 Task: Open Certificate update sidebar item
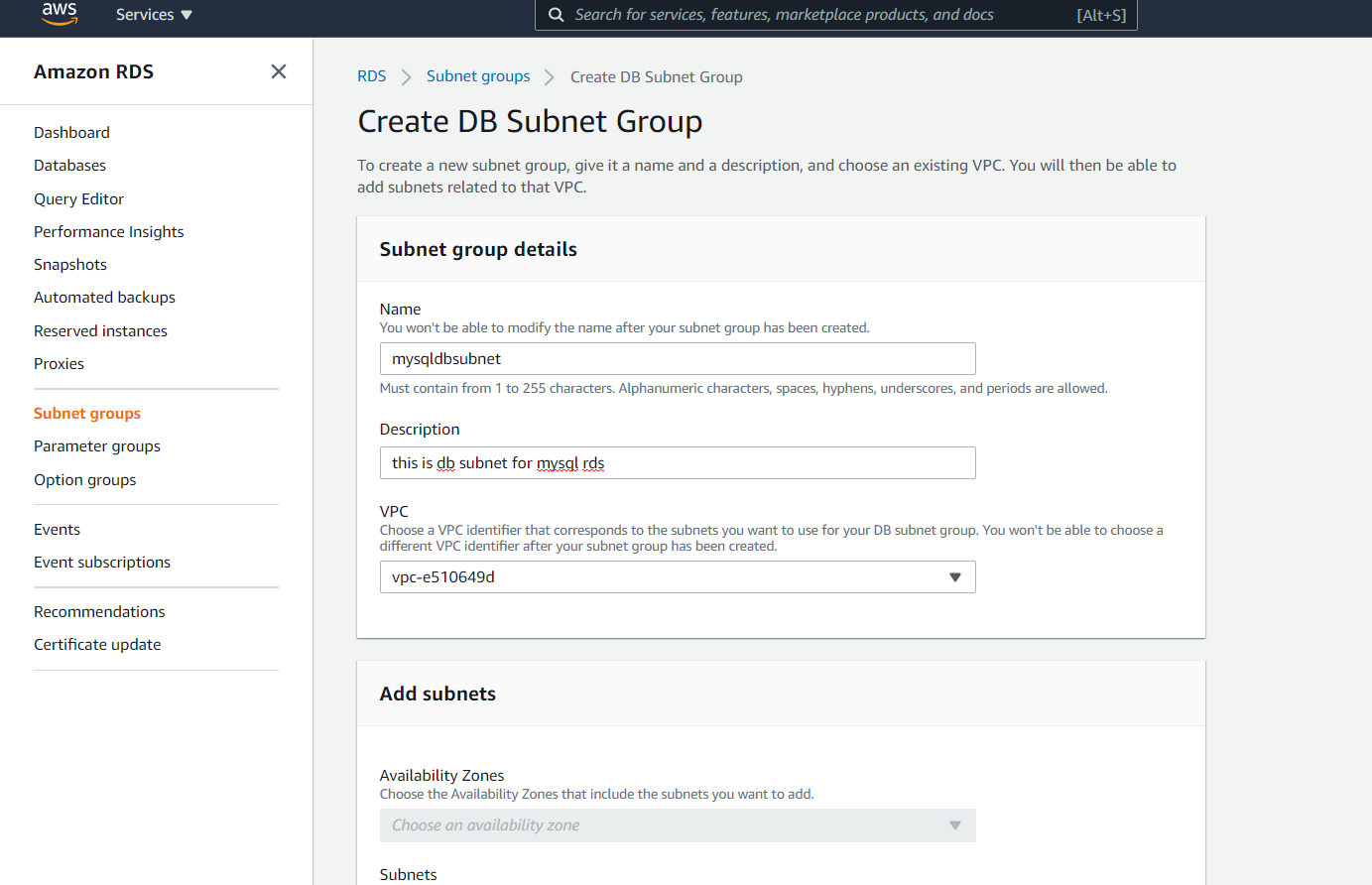tap(97, 645)
